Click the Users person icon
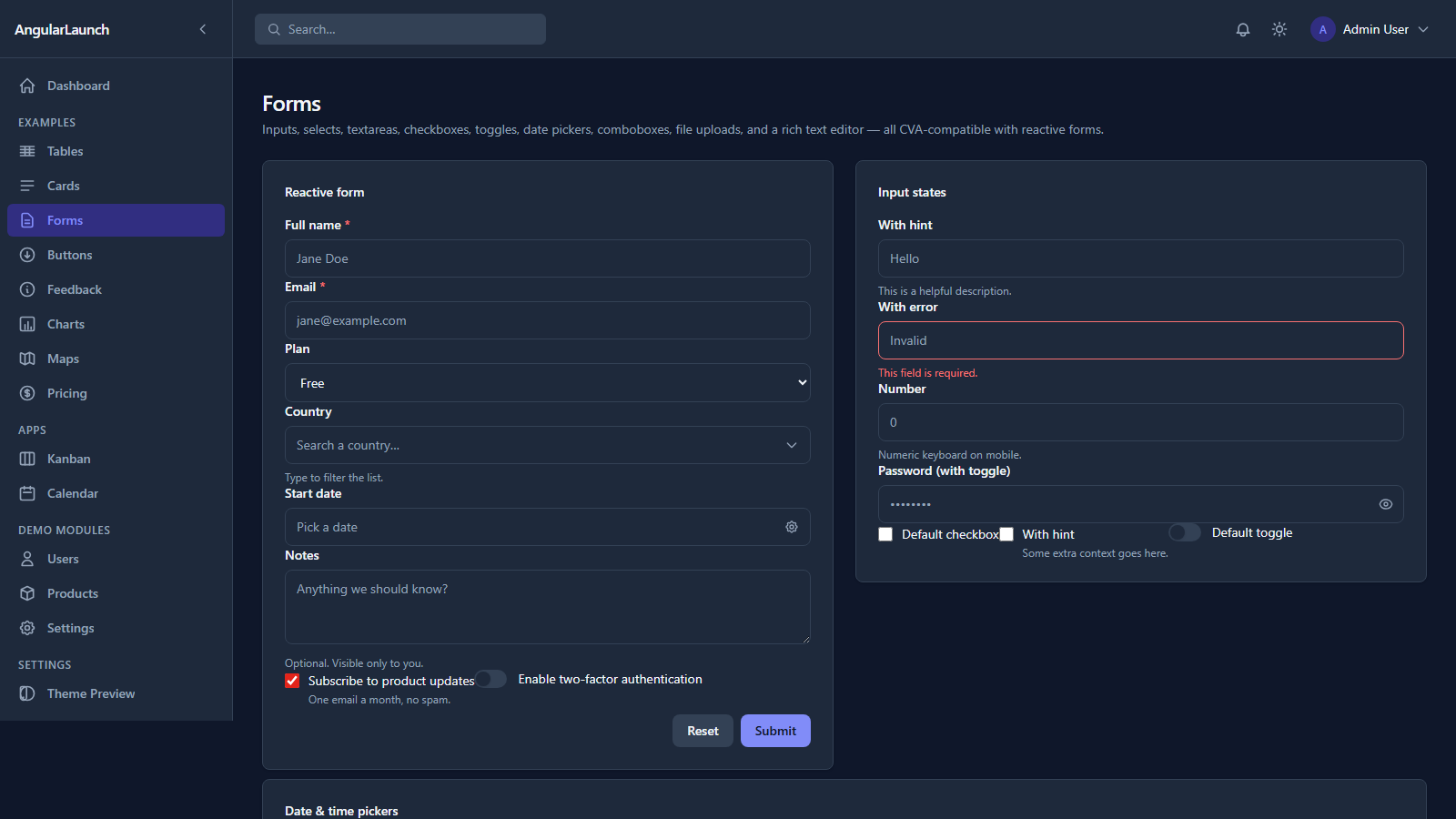Viewport: 1456px width, 819px height. coord(27,559)
